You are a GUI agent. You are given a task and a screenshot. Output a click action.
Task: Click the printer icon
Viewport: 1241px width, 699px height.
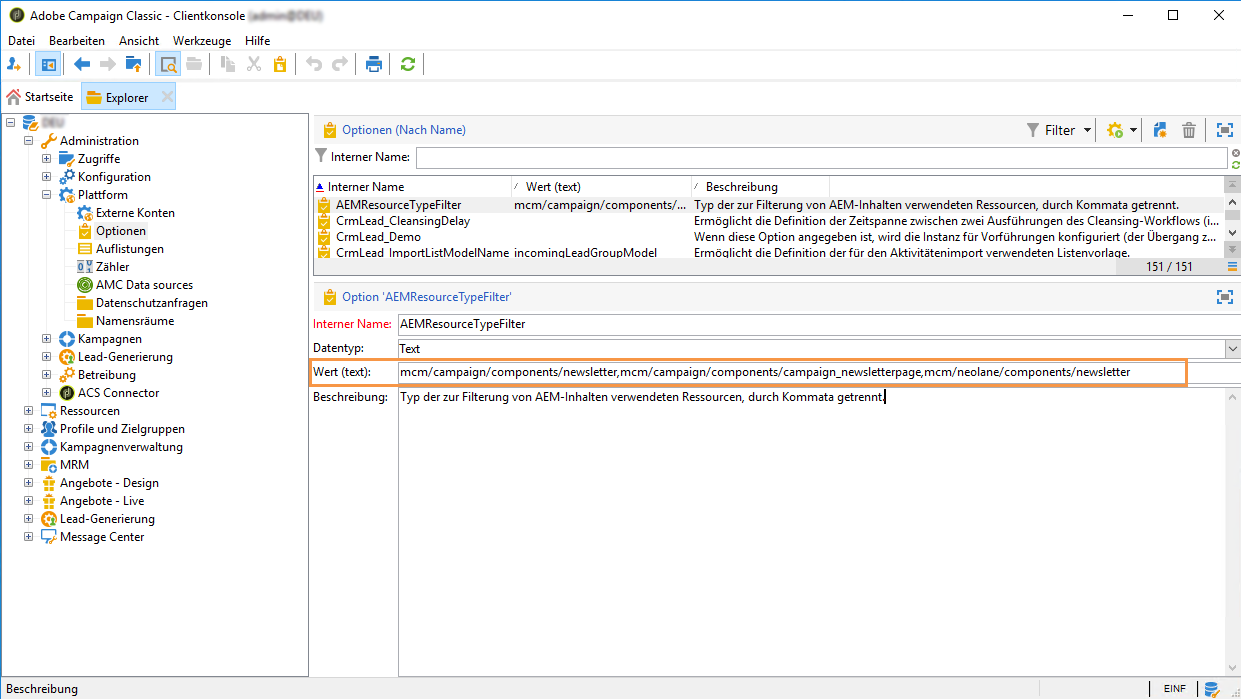(374, 64)
